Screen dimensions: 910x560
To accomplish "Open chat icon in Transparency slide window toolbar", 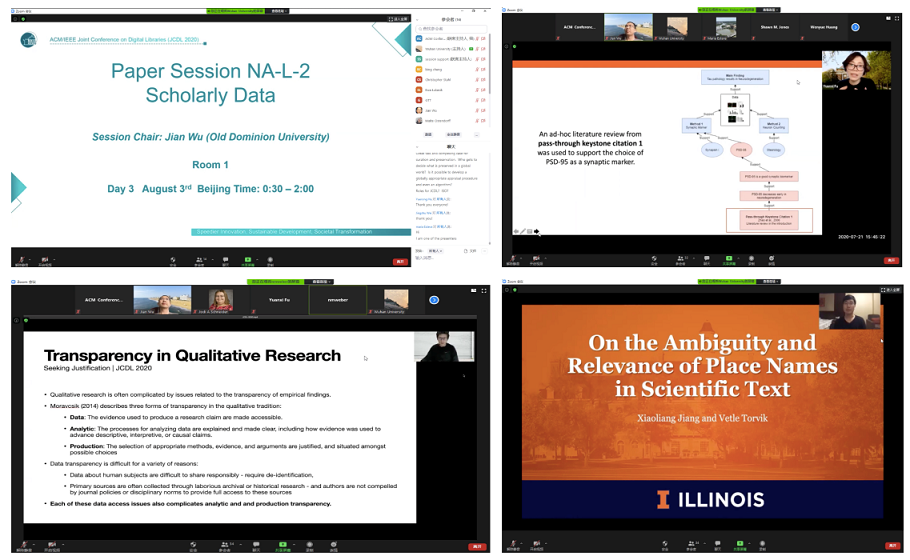I will click(256, 546).
